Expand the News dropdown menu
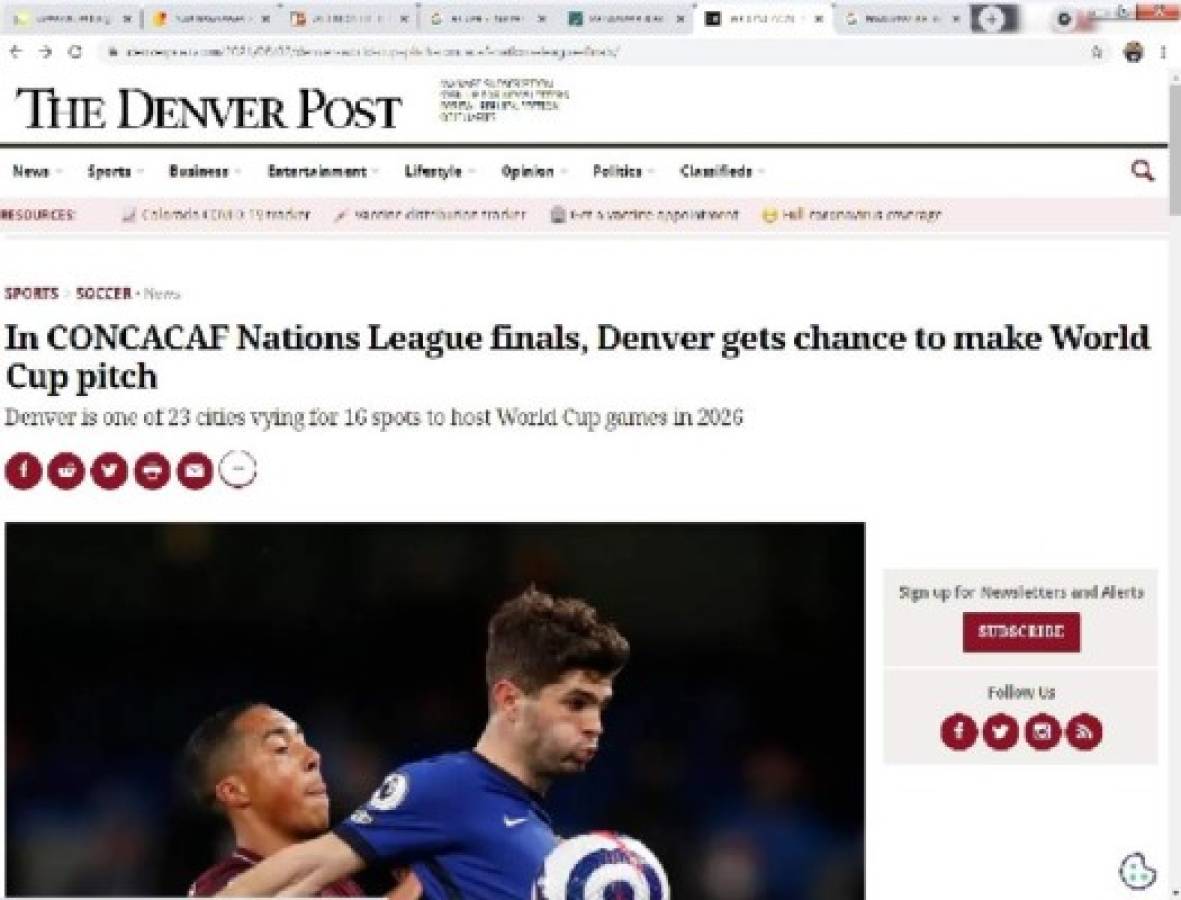The image size is (1181, 900). point(37,172)
